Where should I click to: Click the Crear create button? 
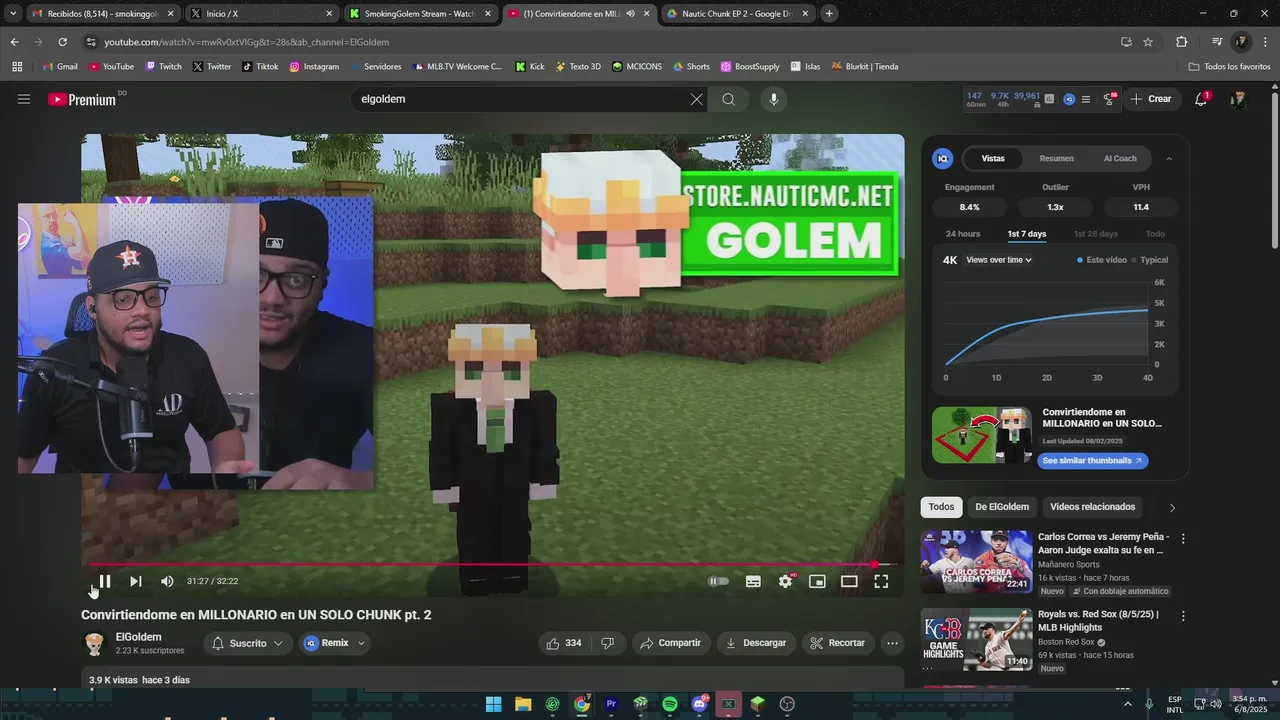(1150, 99)
